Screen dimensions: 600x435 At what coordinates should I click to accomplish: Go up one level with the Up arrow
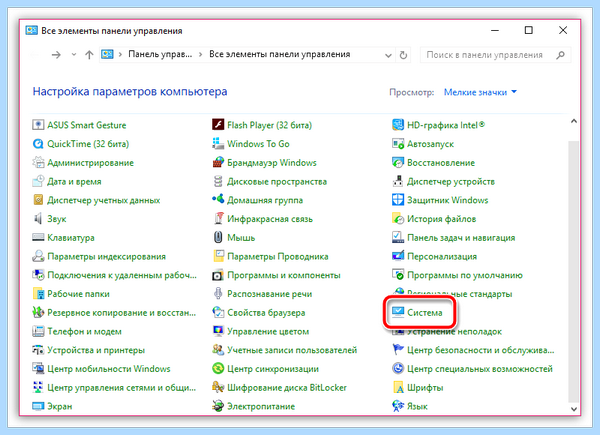[x=89, y=55]
